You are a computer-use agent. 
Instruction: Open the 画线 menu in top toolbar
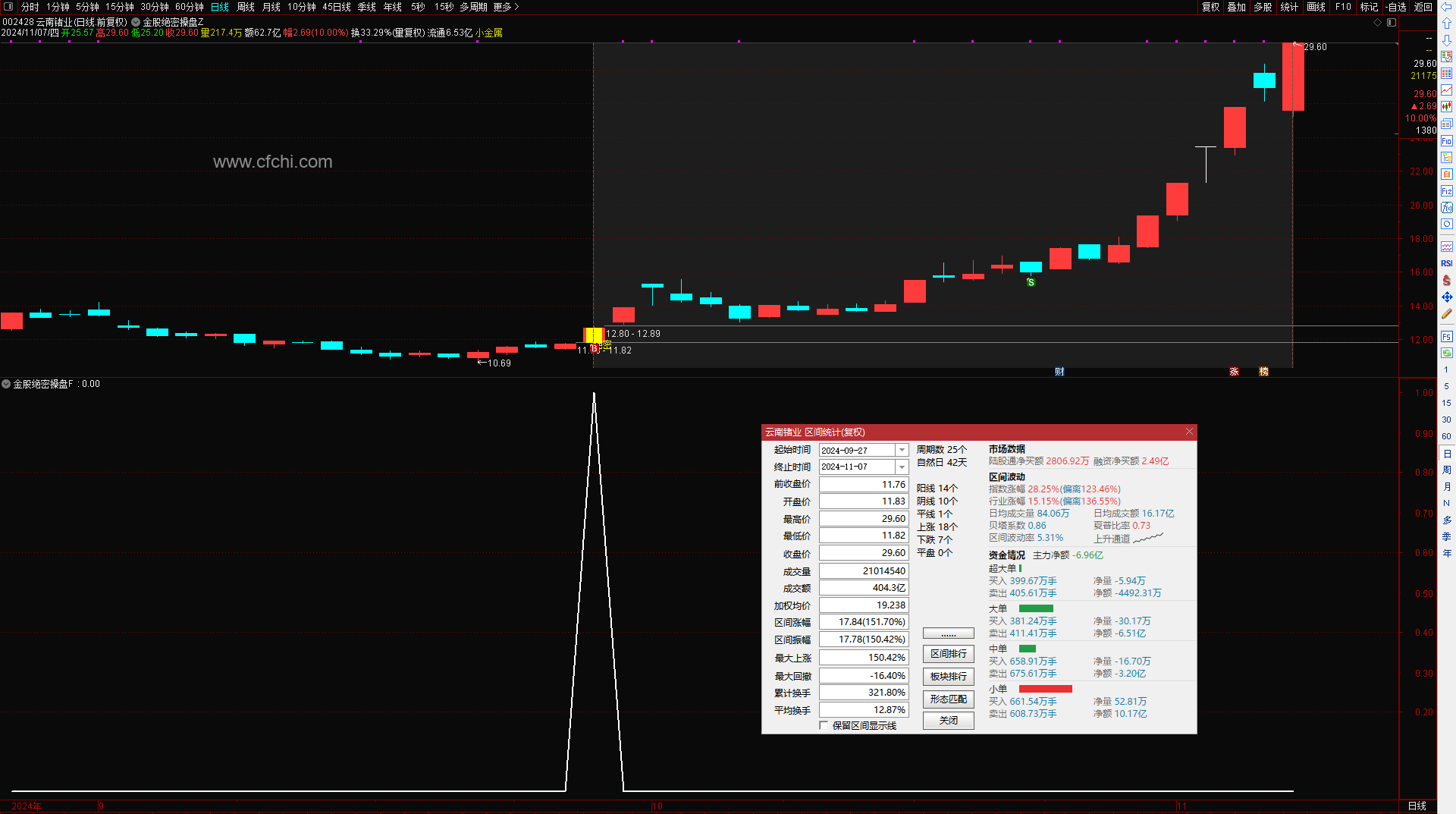pos(1316,7)
